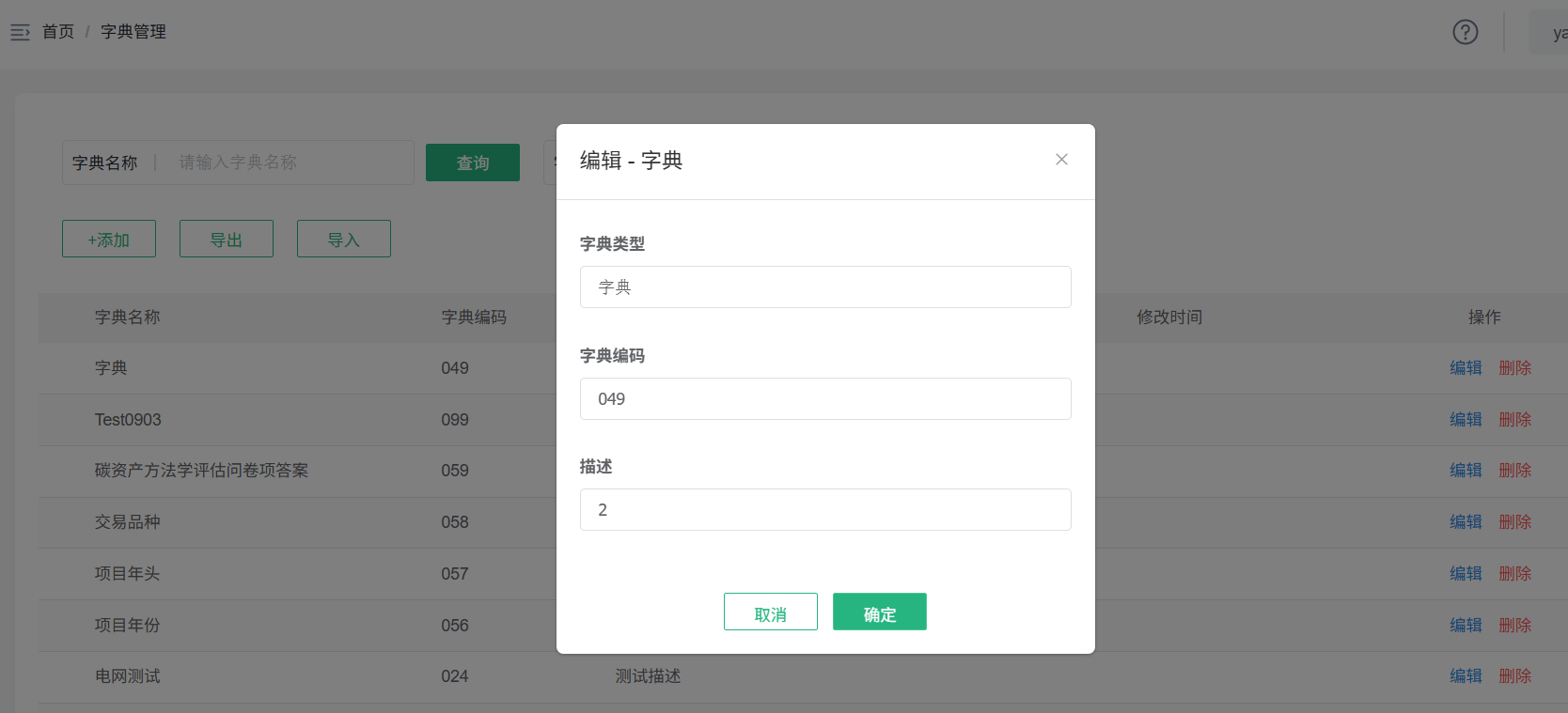Edit the 交易品种 row
This screenshot has width=1568, height=713.
1466,521
